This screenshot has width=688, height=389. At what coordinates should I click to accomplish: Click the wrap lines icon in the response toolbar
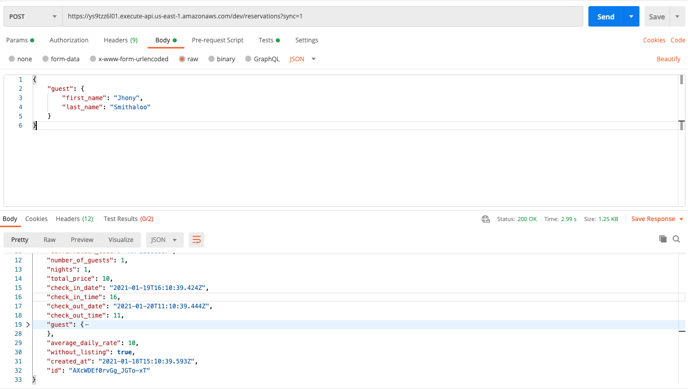(196, 240)
